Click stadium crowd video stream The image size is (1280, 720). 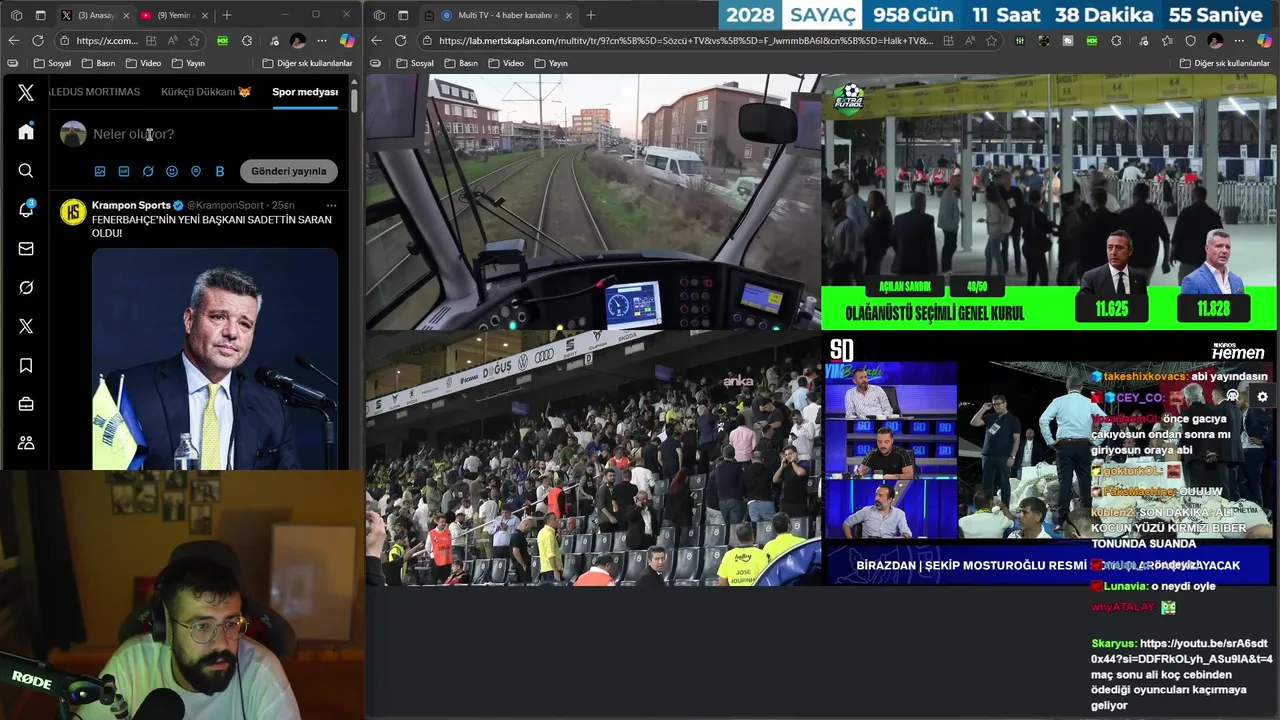click(593, 458)
